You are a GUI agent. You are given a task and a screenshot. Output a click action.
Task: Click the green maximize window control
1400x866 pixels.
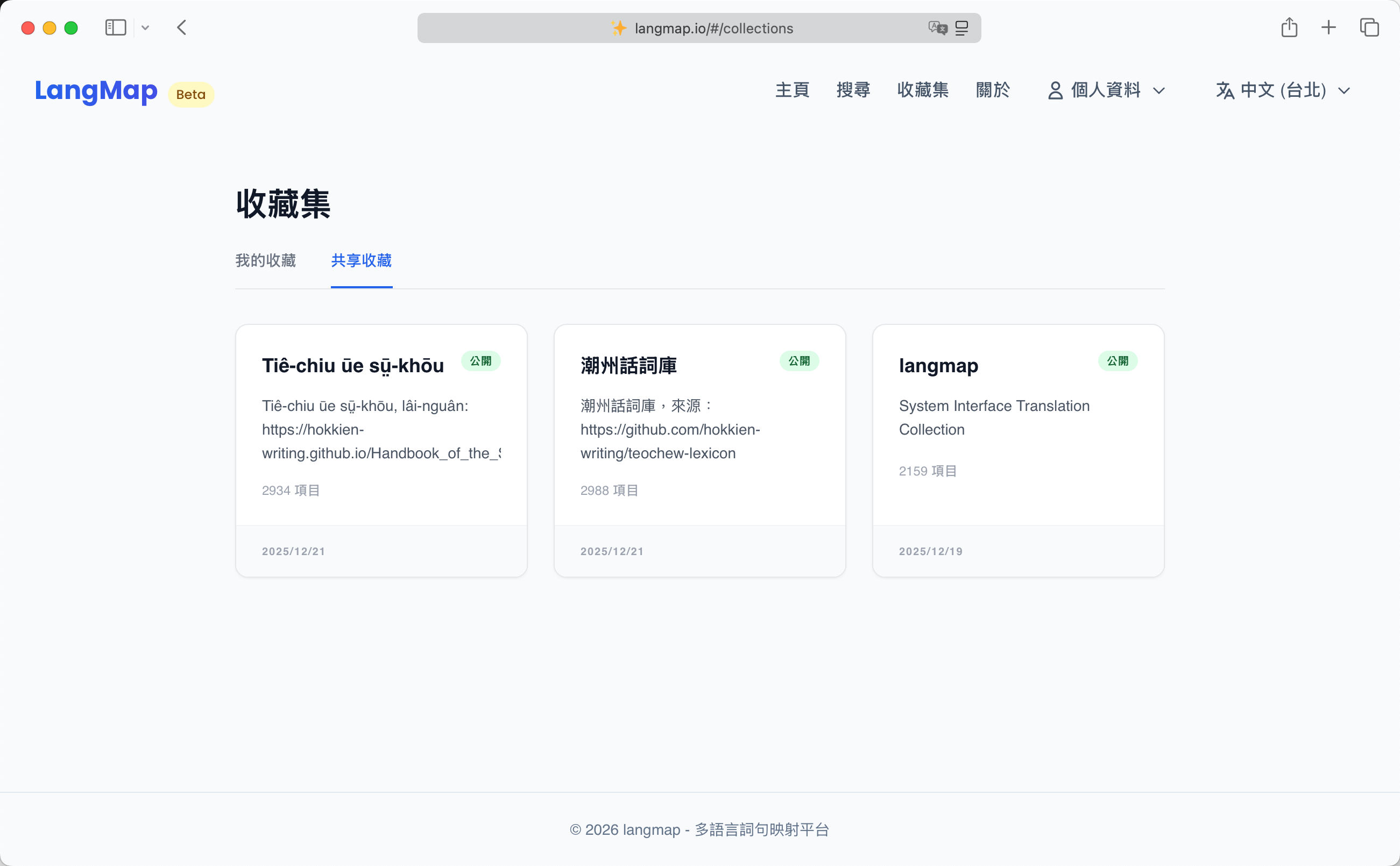pyautogui.click(x=70, y=27)
